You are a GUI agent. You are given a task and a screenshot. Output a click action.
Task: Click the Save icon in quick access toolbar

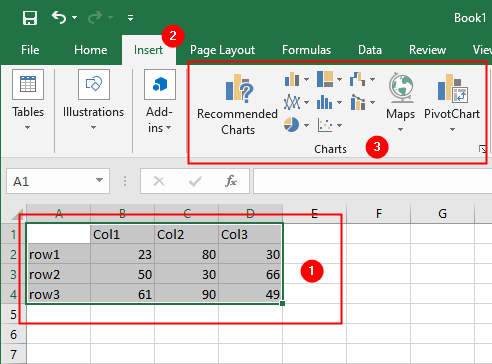[x=30, y=17]
